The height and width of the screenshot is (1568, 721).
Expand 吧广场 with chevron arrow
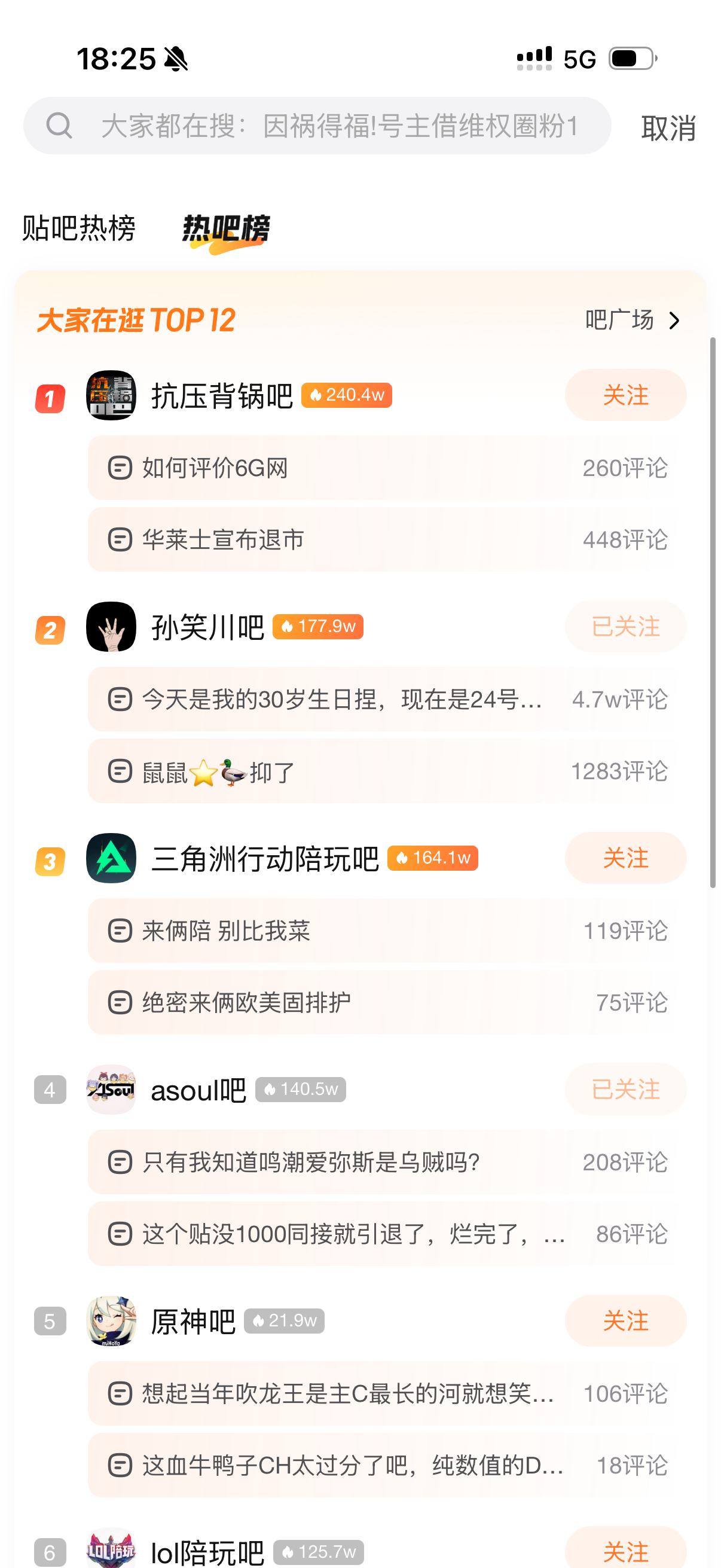coord(674,320)
